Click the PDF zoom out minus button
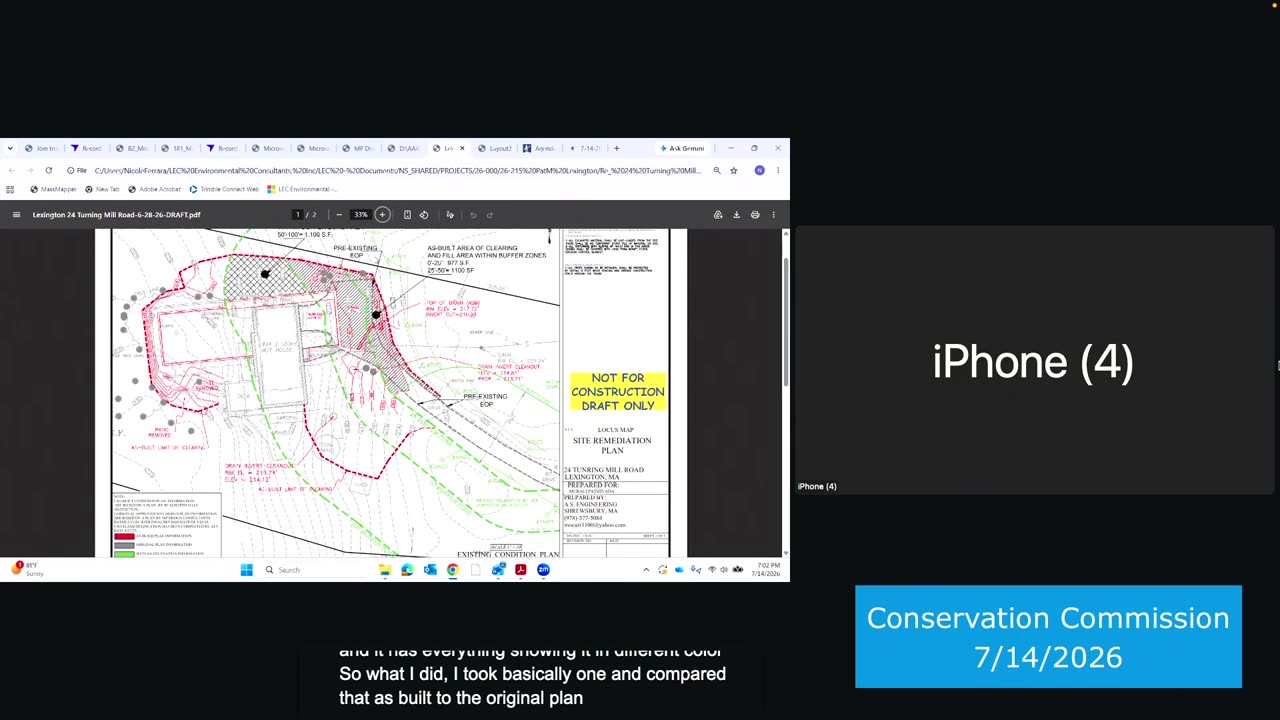Image resolution: width=1280 pixels, height=720 pixels. coord(339,214)
